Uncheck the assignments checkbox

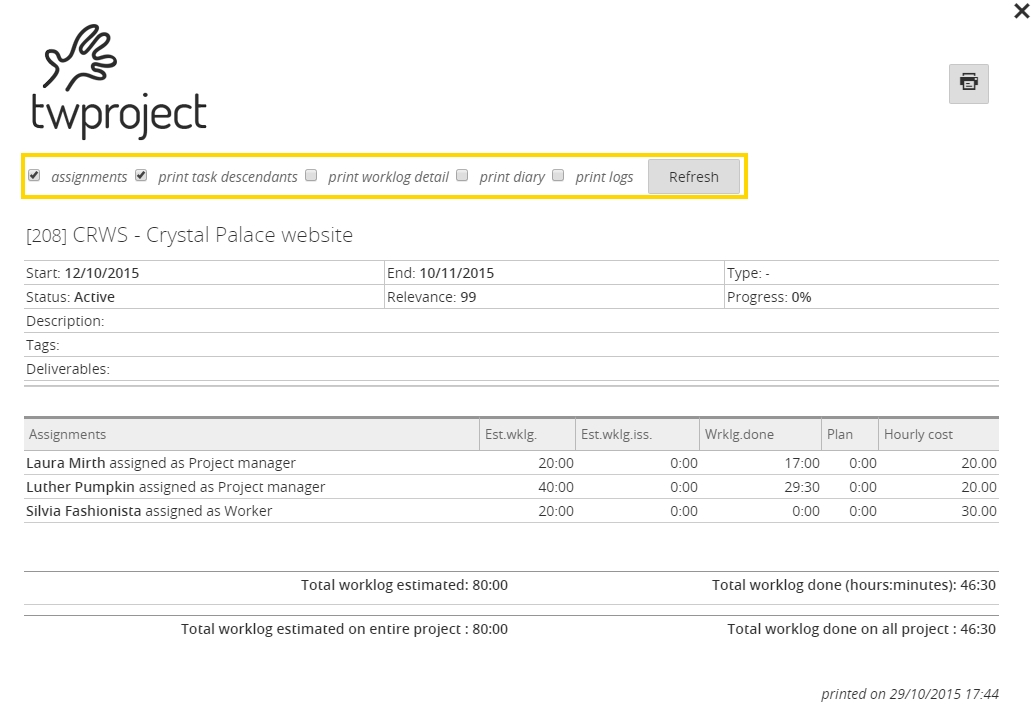(x=34, y=175)
